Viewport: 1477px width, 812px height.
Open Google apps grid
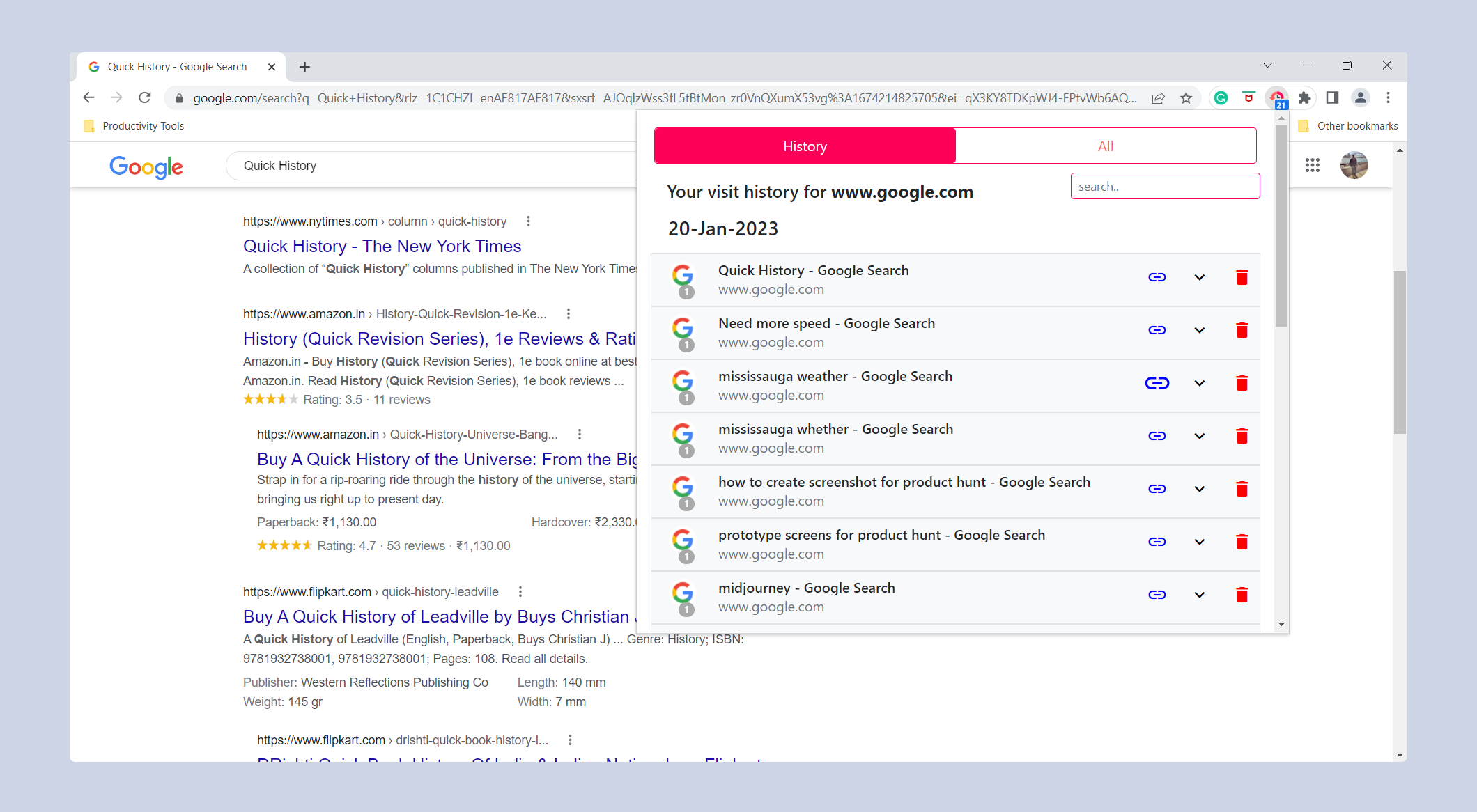1313,165
